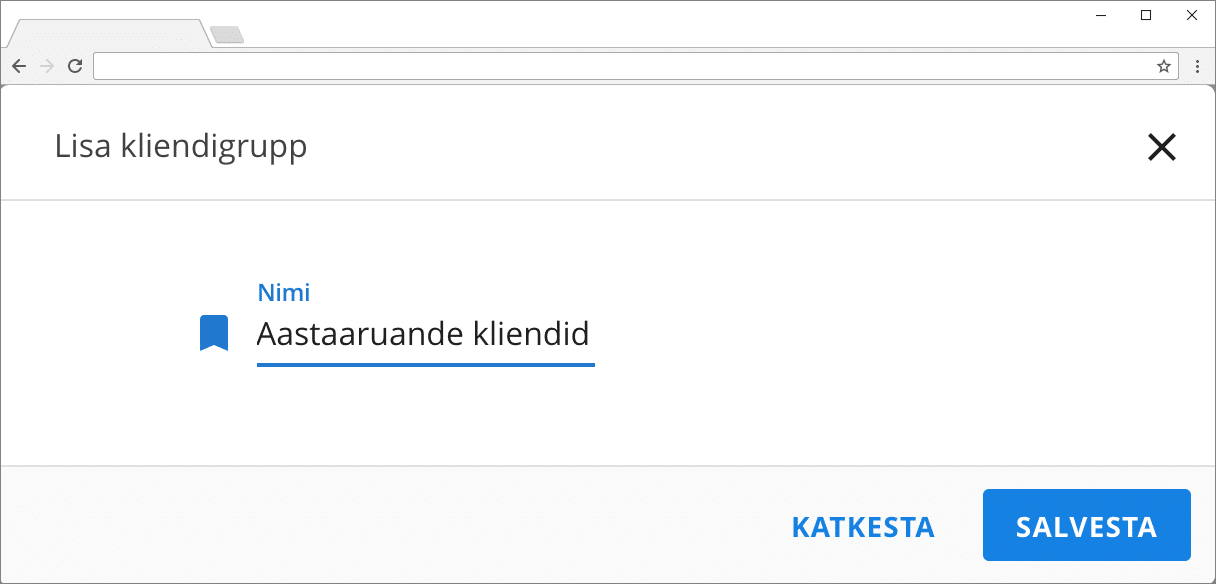The height and width of the screenshot is (584, 1216).
Task: Focus the browser address bar
Action: 620,66
